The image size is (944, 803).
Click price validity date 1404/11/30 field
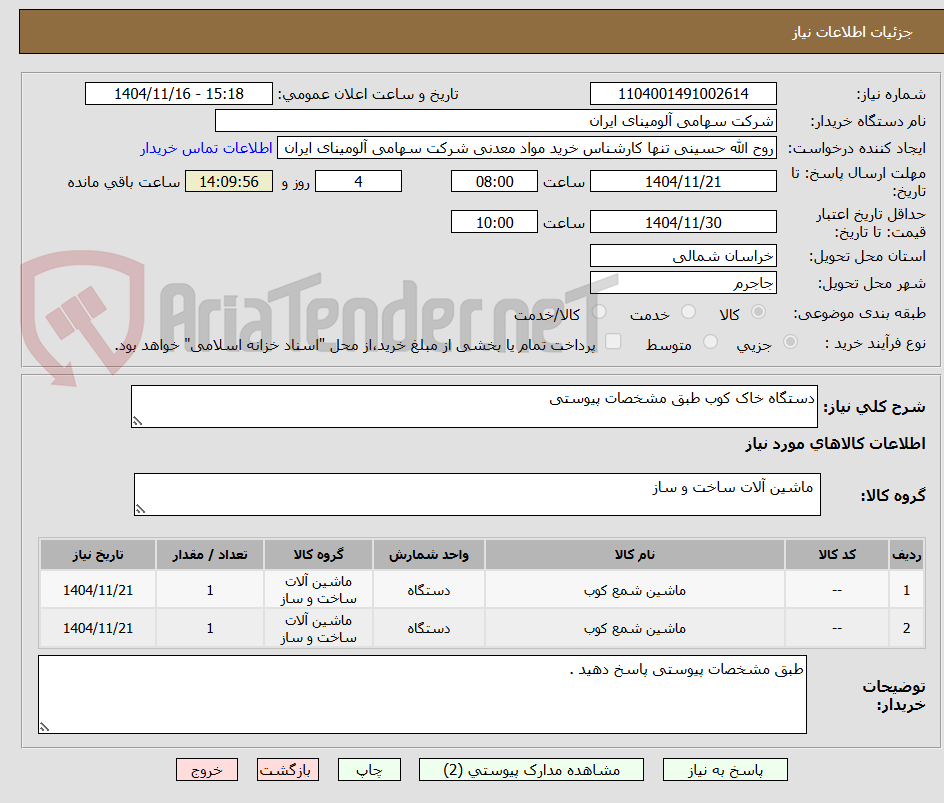point(683,222)
